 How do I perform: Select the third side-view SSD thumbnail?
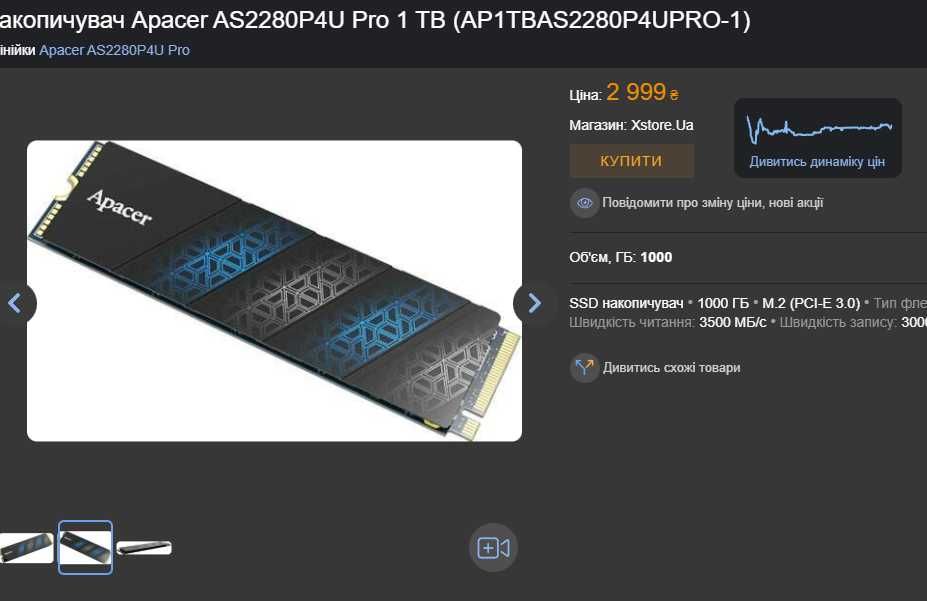(144, 548)
